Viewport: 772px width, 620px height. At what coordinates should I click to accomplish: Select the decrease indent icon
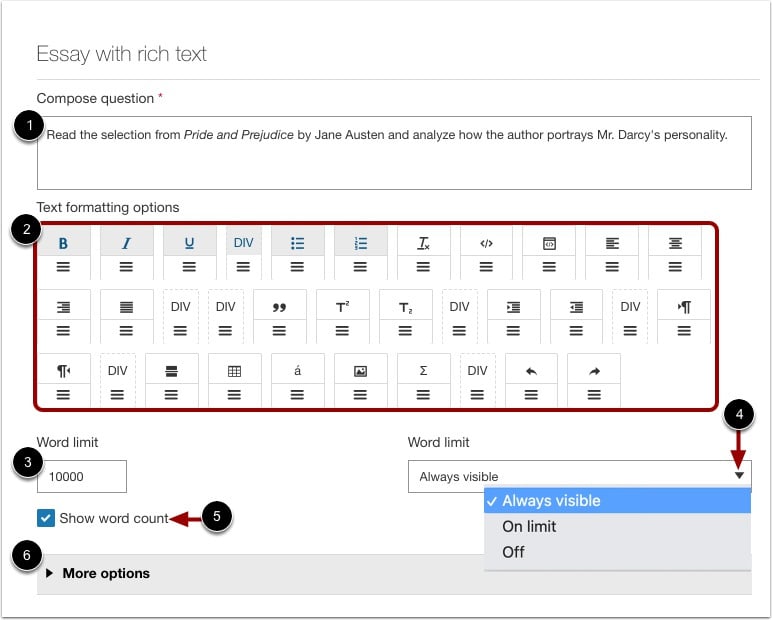pyautogui.click(x=576, y=307)
